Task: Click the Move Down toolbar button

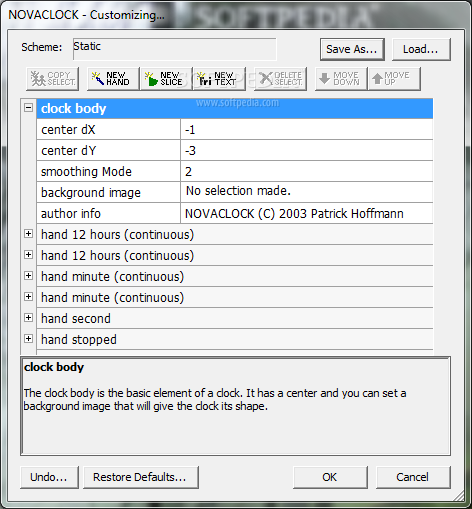Action: pos(341,79)
